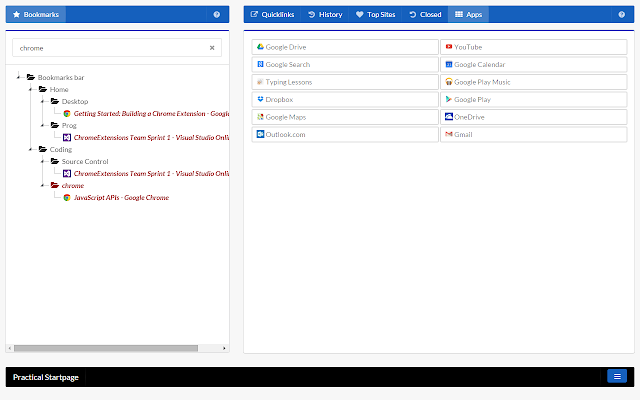Launch the YouTube app
Image resolution: width=640 pixels, height=400 pixels.
click(533, 47)
